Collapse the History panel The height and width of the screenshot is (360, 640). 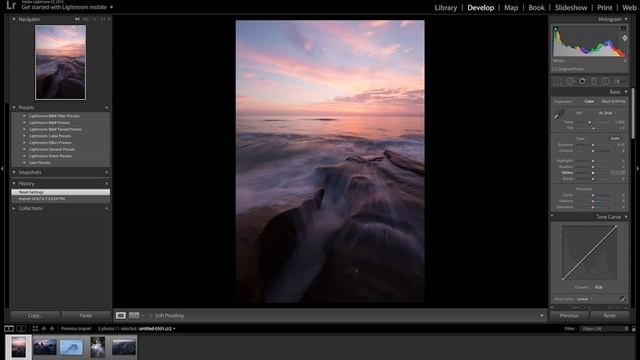coord(14,184)
